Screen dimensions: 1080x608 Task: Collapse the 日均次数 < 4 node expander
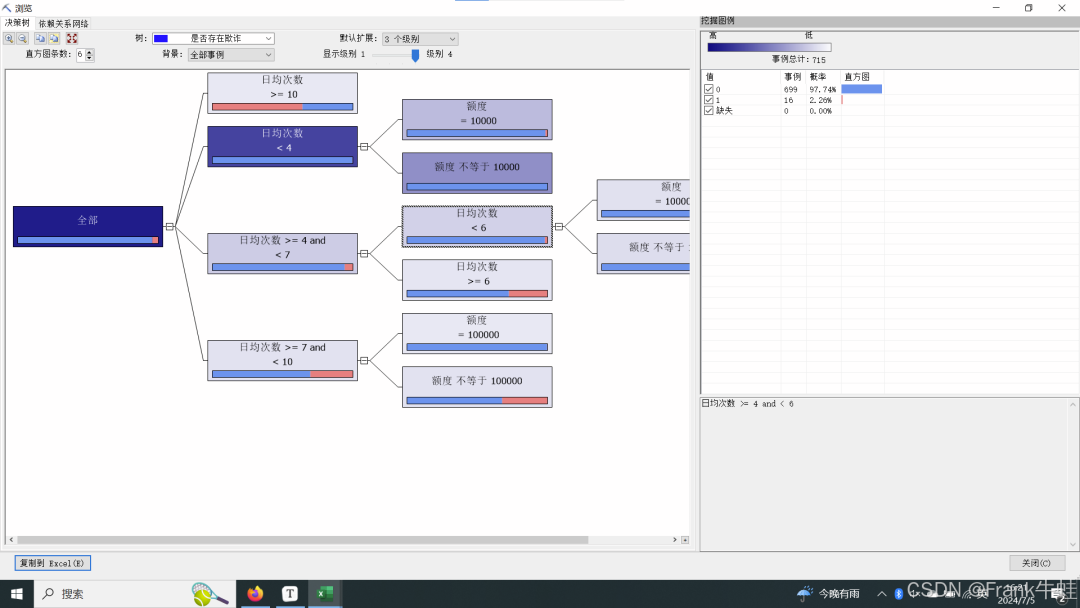tap(364, 147)
